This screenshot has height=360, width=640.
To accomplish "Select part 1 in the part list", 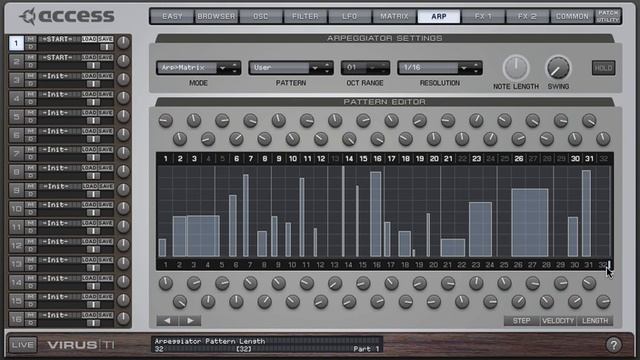I will tap(16, 43).
